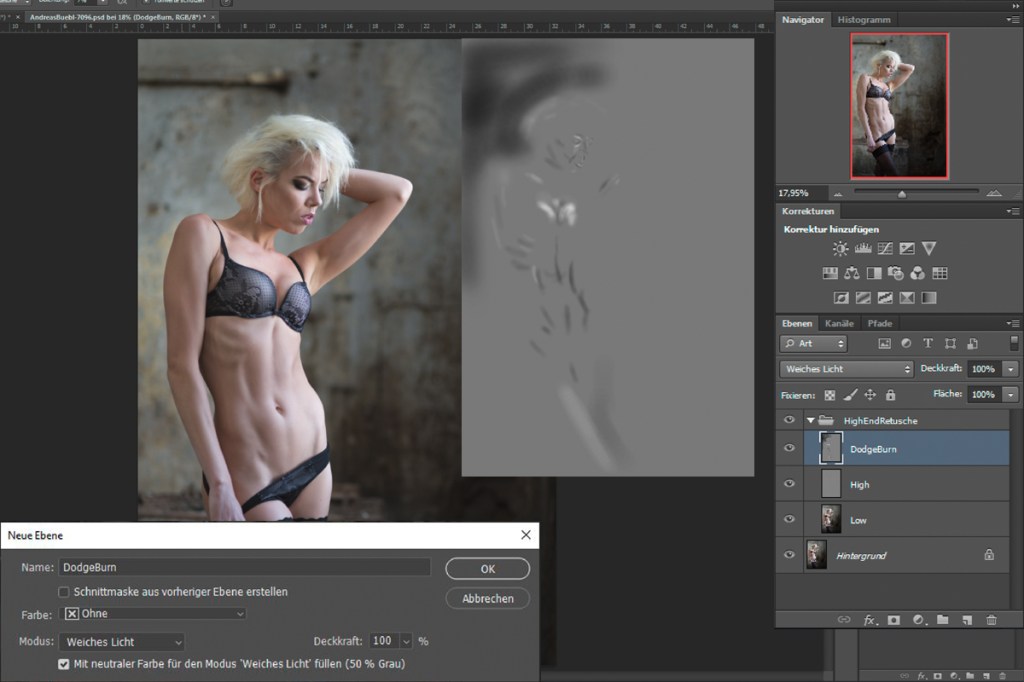Image resolution: width=1024 pixels, height=682 pixels.
Task: Add a Selective Color adjustment layer
Action: tap(906, 298)
